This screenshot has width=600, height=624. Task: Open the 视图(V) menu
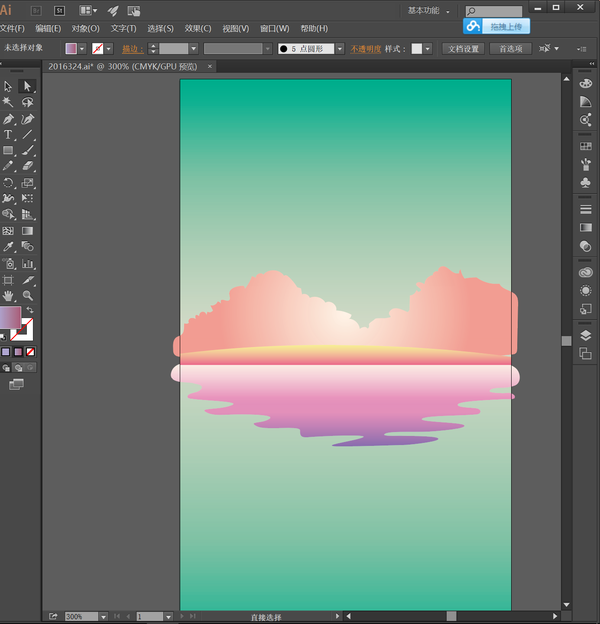236,29
